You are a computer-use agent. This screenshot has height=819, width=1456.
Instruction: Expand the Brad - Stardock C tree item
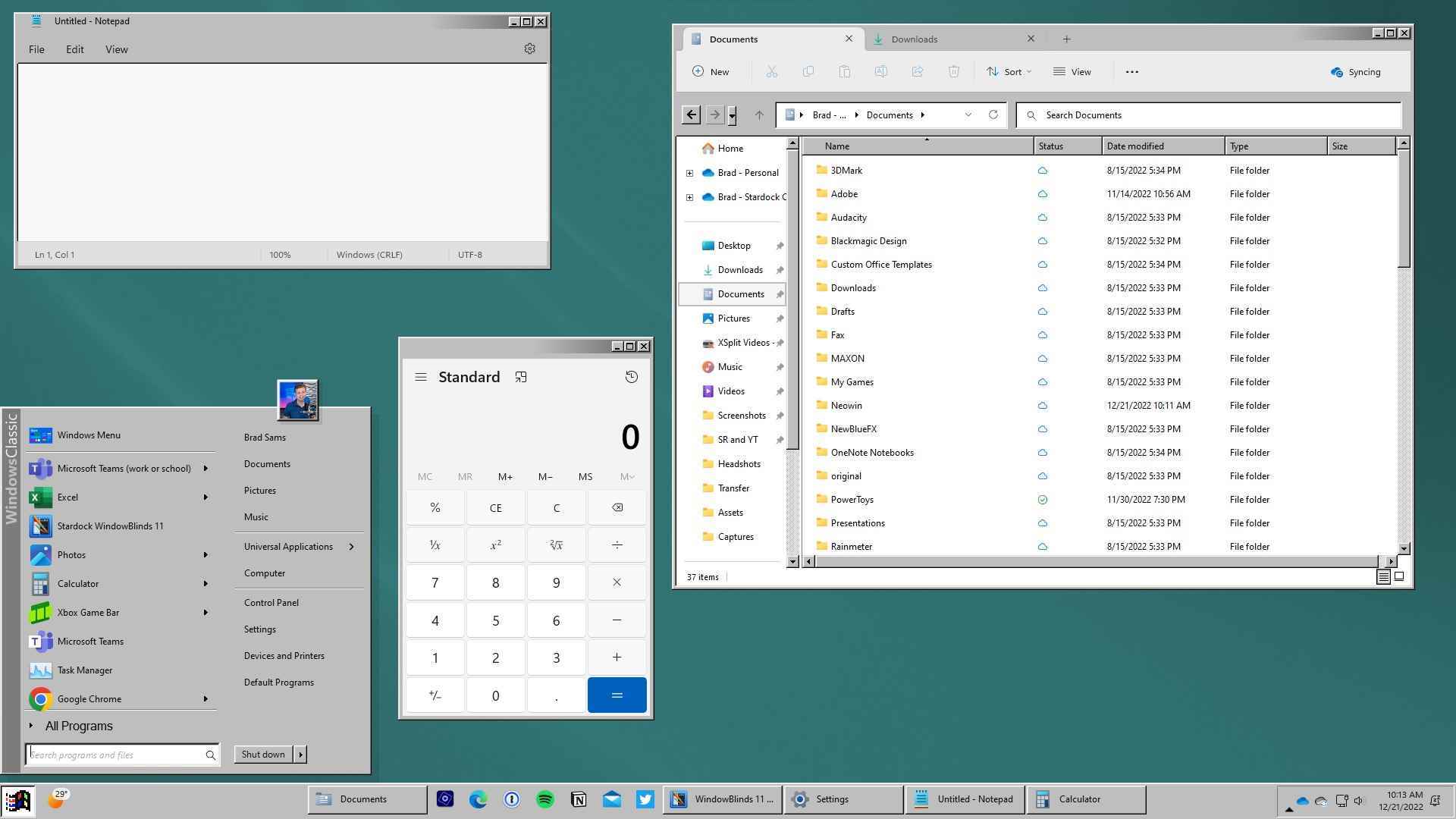tap(689, 196)
